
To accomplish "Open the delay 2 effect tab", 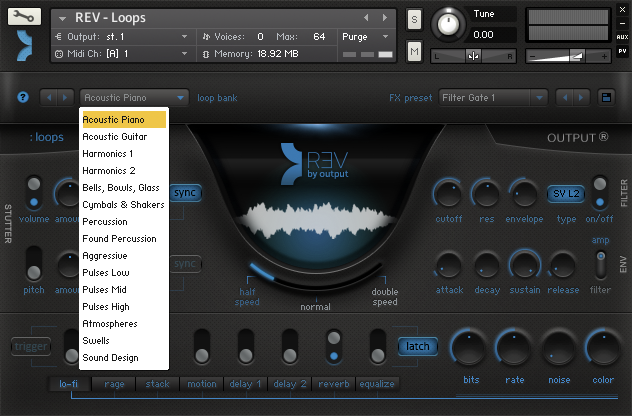I will [290, 384].
